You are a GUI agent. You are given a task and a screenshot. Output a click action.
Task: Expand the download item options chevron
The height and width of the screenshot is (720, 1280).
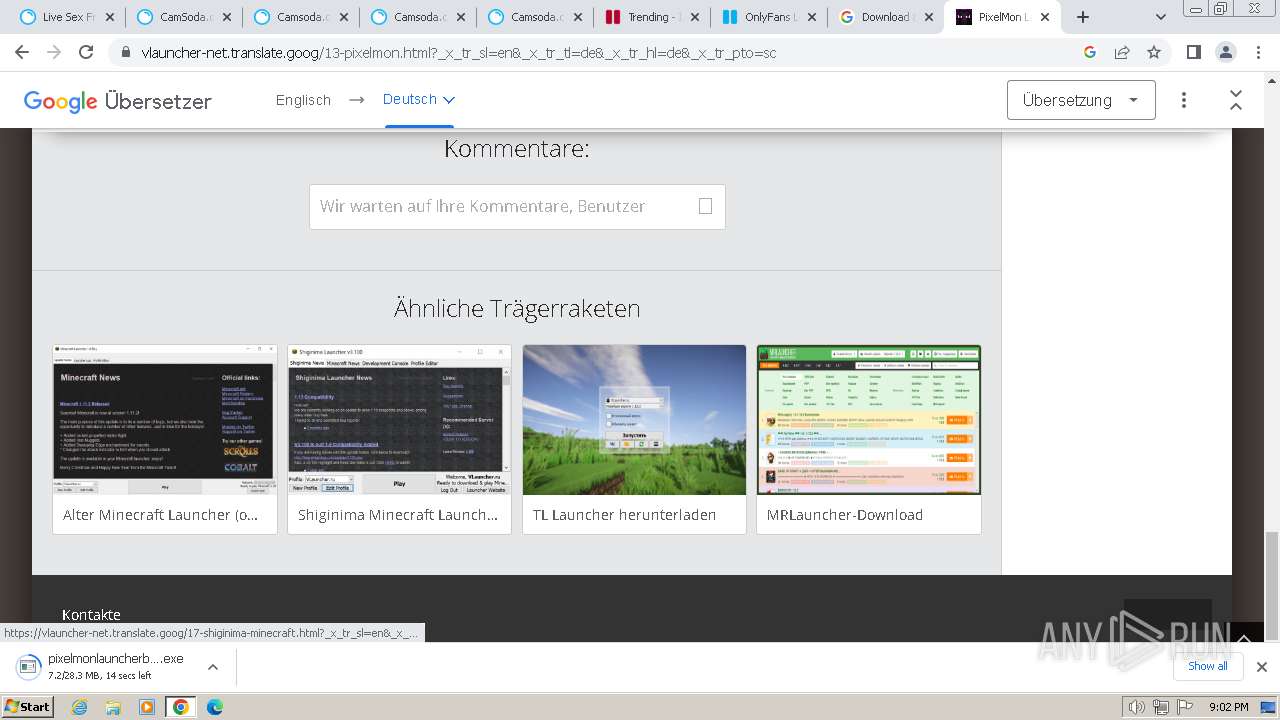click(x=213, y=667)
